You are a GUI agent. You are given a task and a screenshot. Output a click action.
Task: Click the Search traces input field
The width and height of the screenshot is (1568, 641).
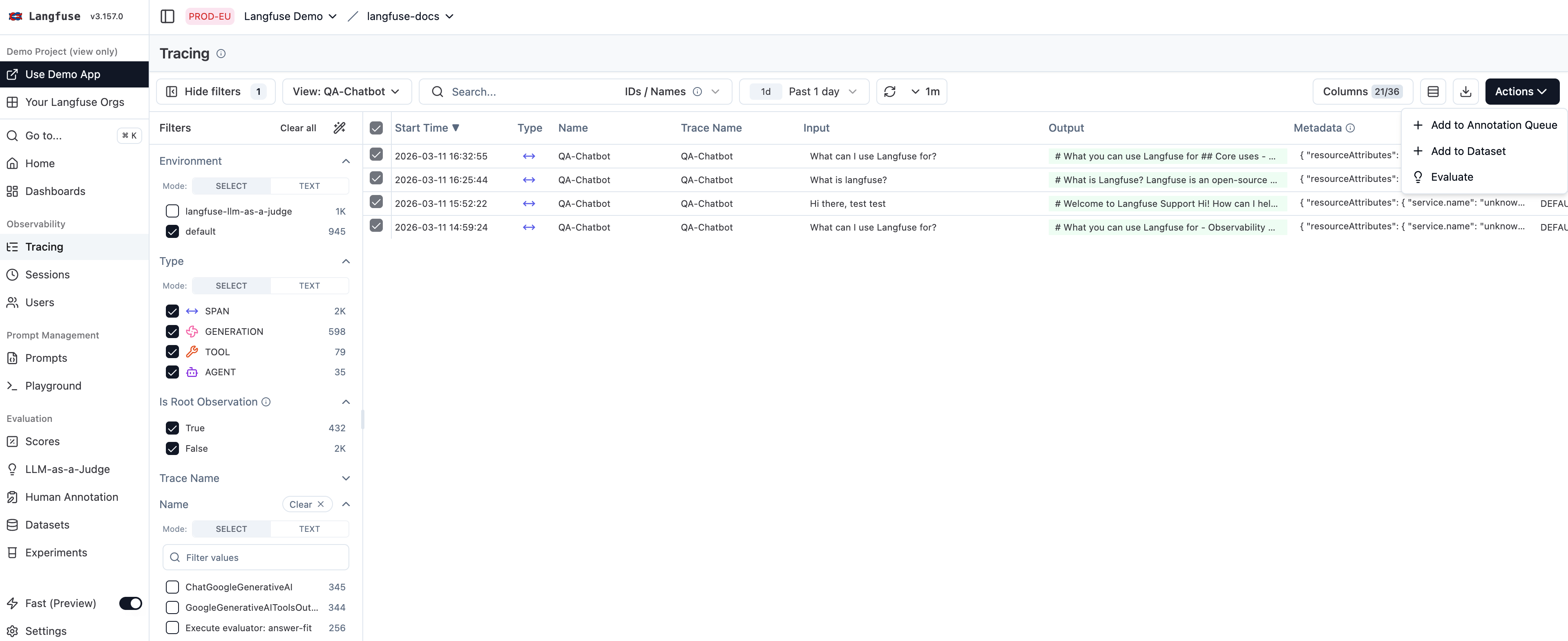point(529,92)
